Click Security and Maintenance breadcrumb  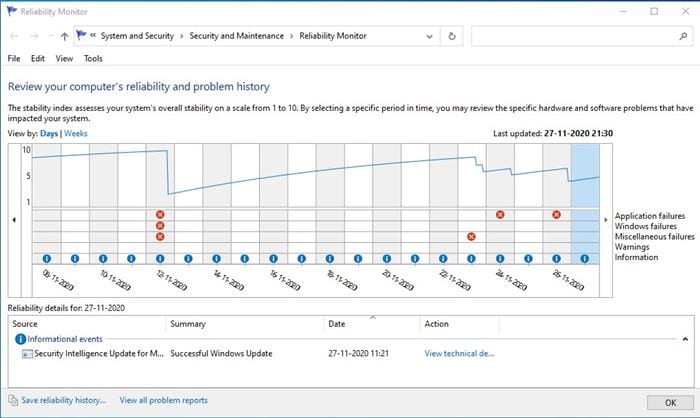pyautogui.click(x=237, y=36)
